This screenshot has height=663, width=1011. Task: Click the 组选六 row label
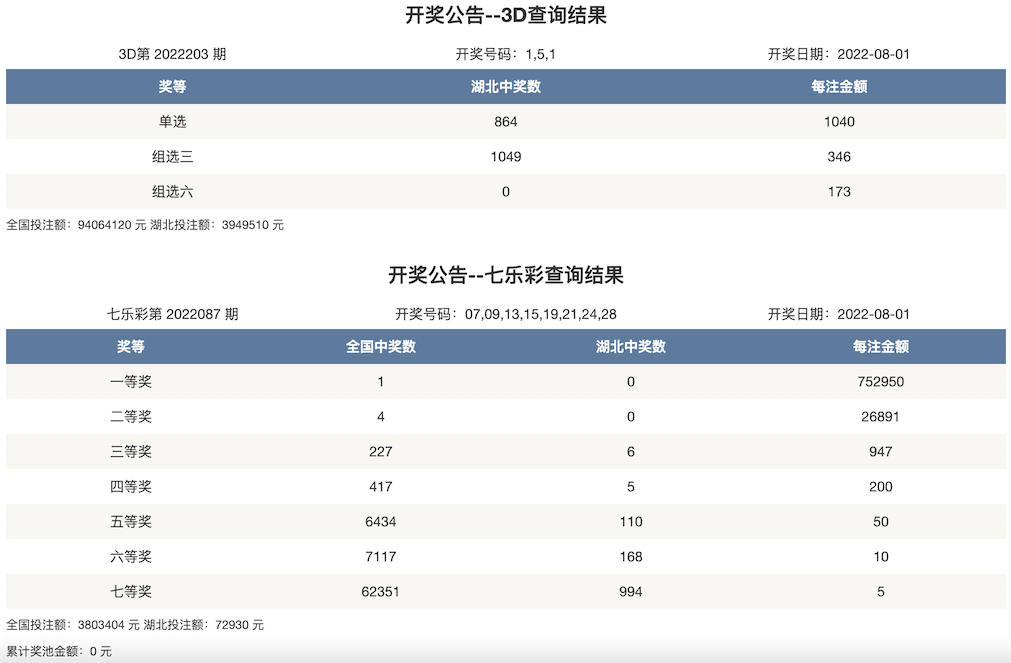tap(172, 192)
